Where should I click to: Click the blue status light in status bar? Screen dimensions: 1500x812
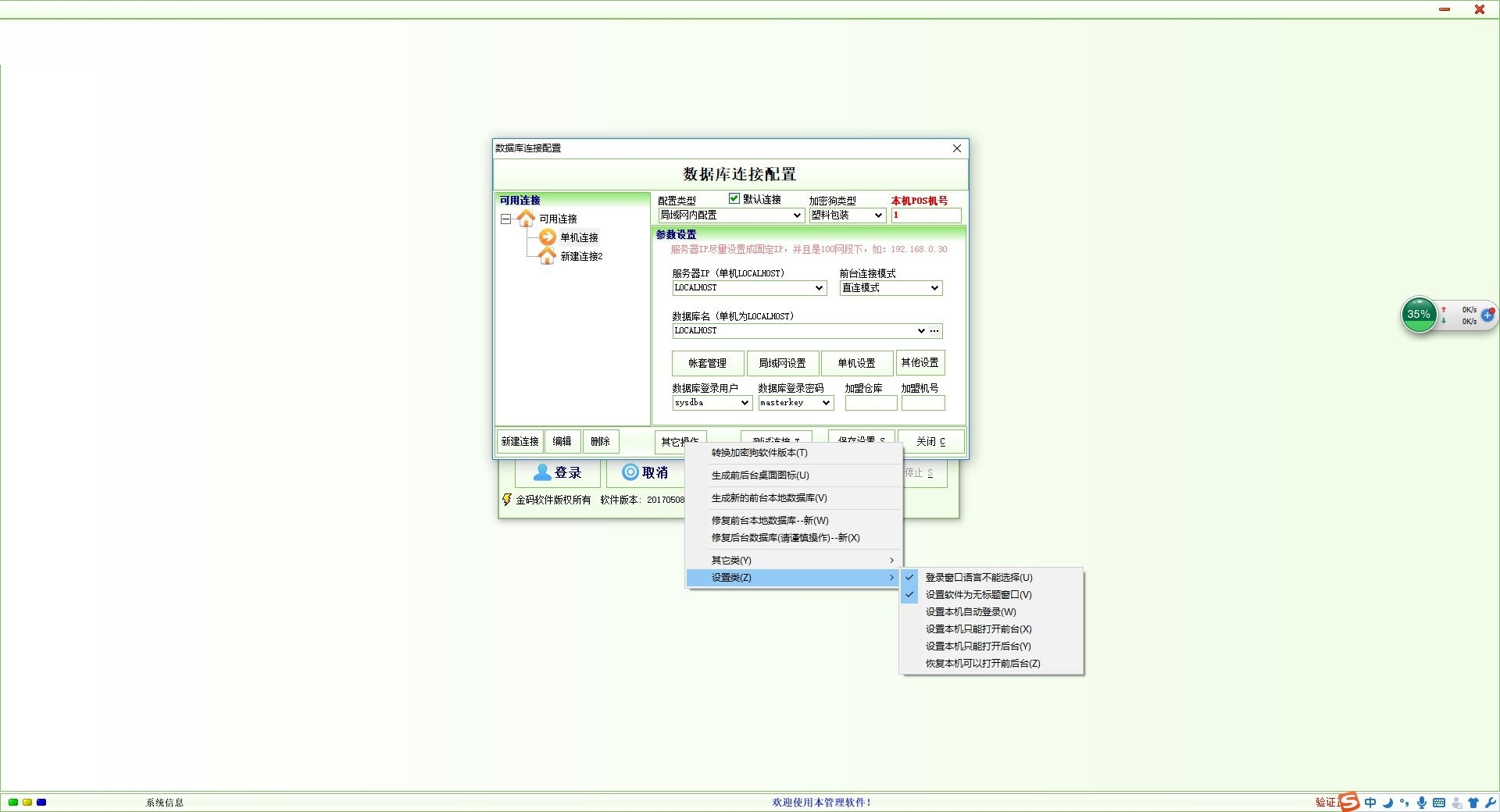tap(41, 802)
